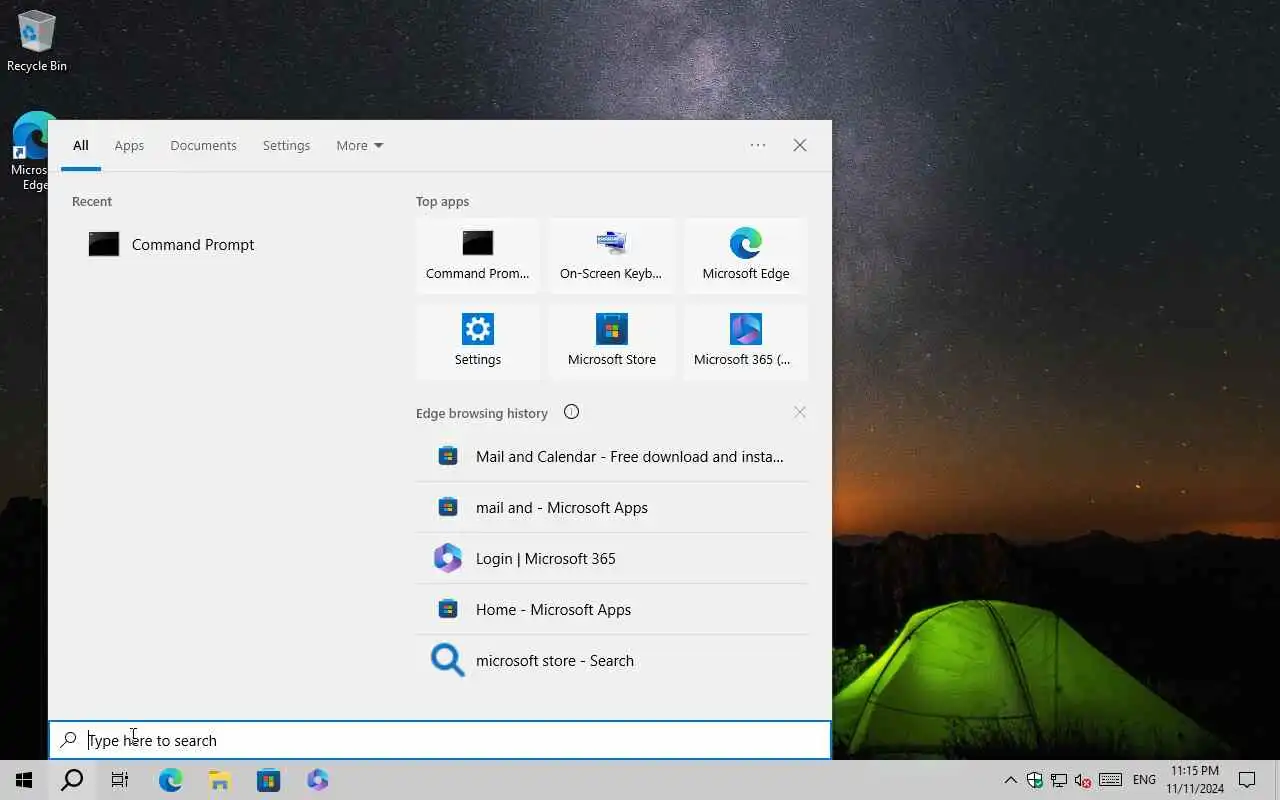Select the Recycle Bin desktop icon
The image size is (1280, 800).
click(37, 42)
